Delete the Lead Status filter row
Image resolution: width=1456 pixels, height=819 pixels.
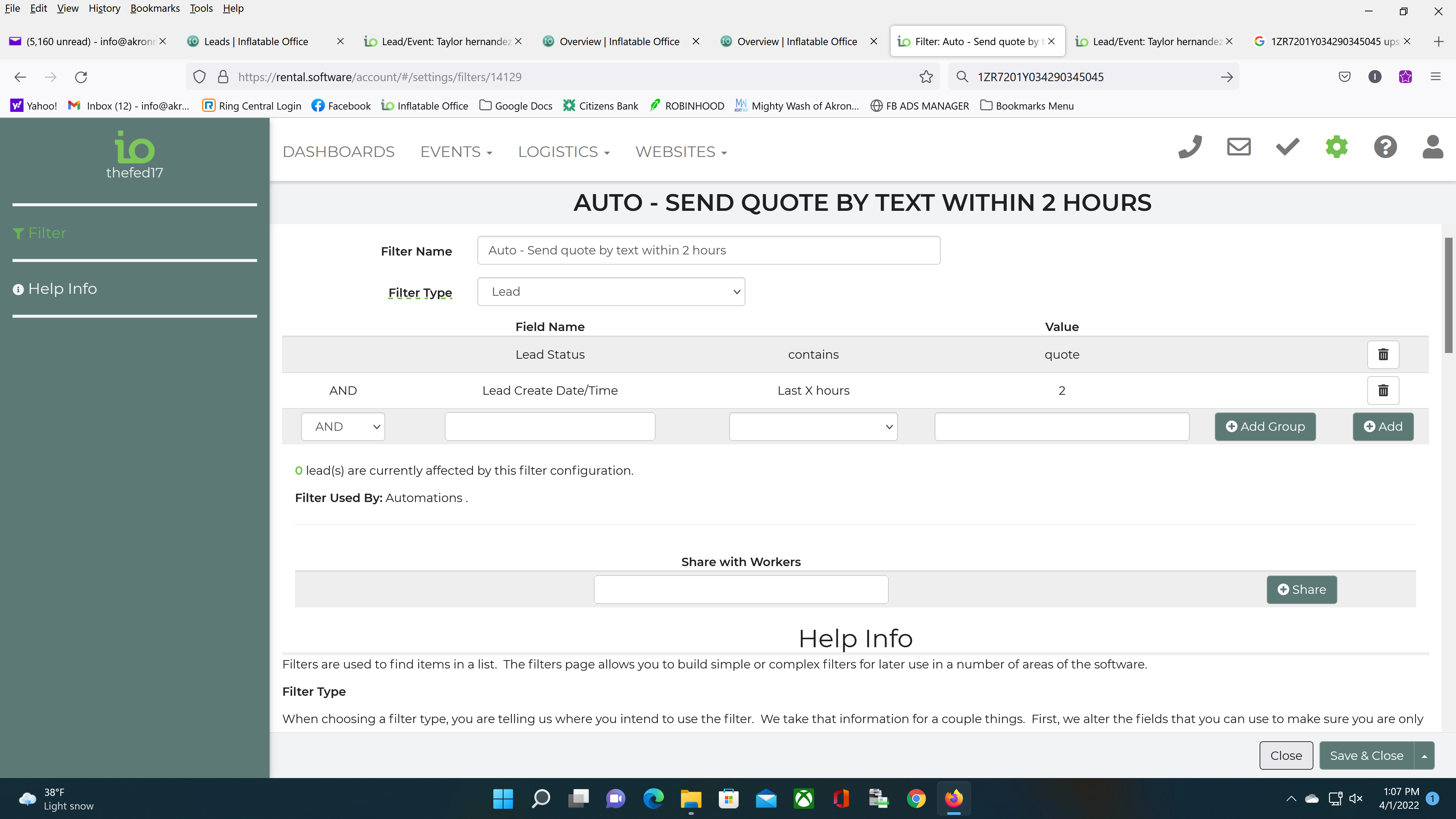pyautogui.click(x=1382, y=355)
